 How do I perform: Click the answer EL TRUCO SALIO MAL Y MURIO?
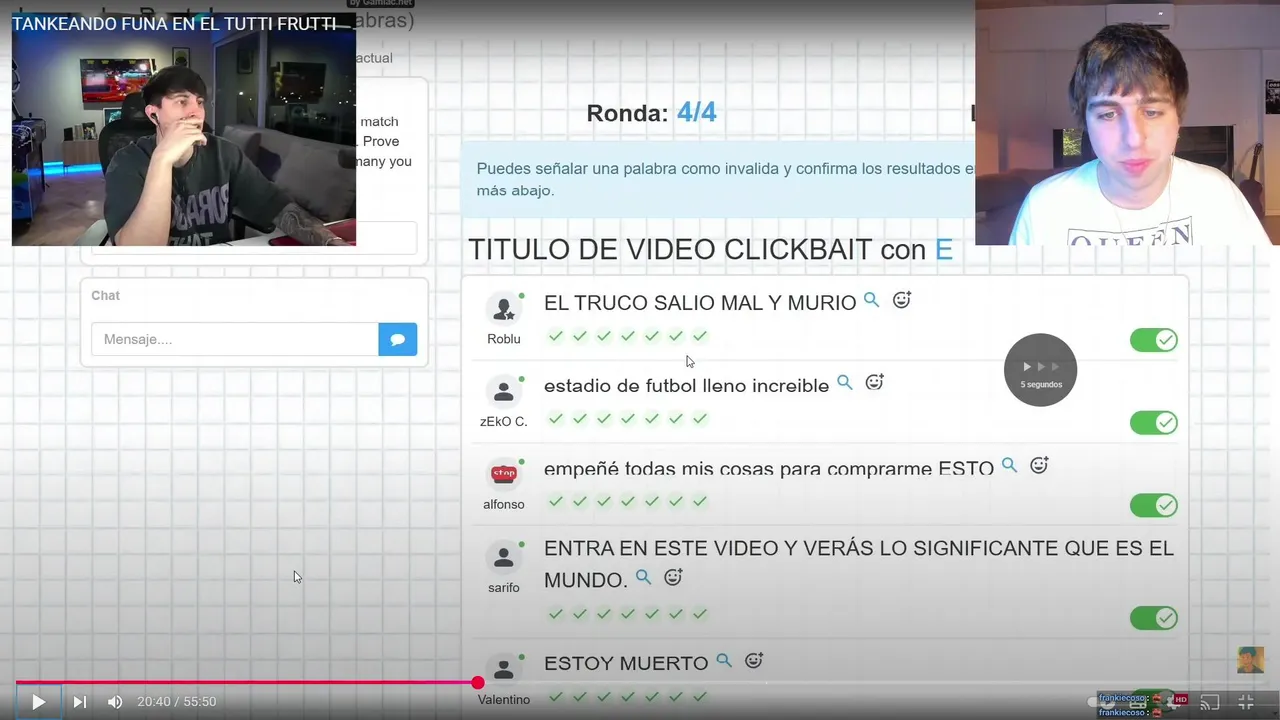tap(700, 302)
